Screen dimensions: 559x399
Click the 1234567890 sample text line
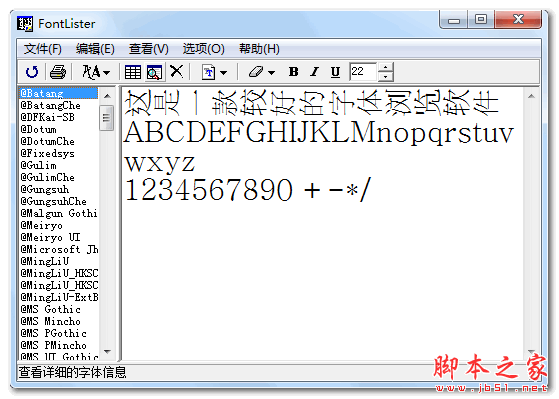pyautogui.click(x=248, y=190)
